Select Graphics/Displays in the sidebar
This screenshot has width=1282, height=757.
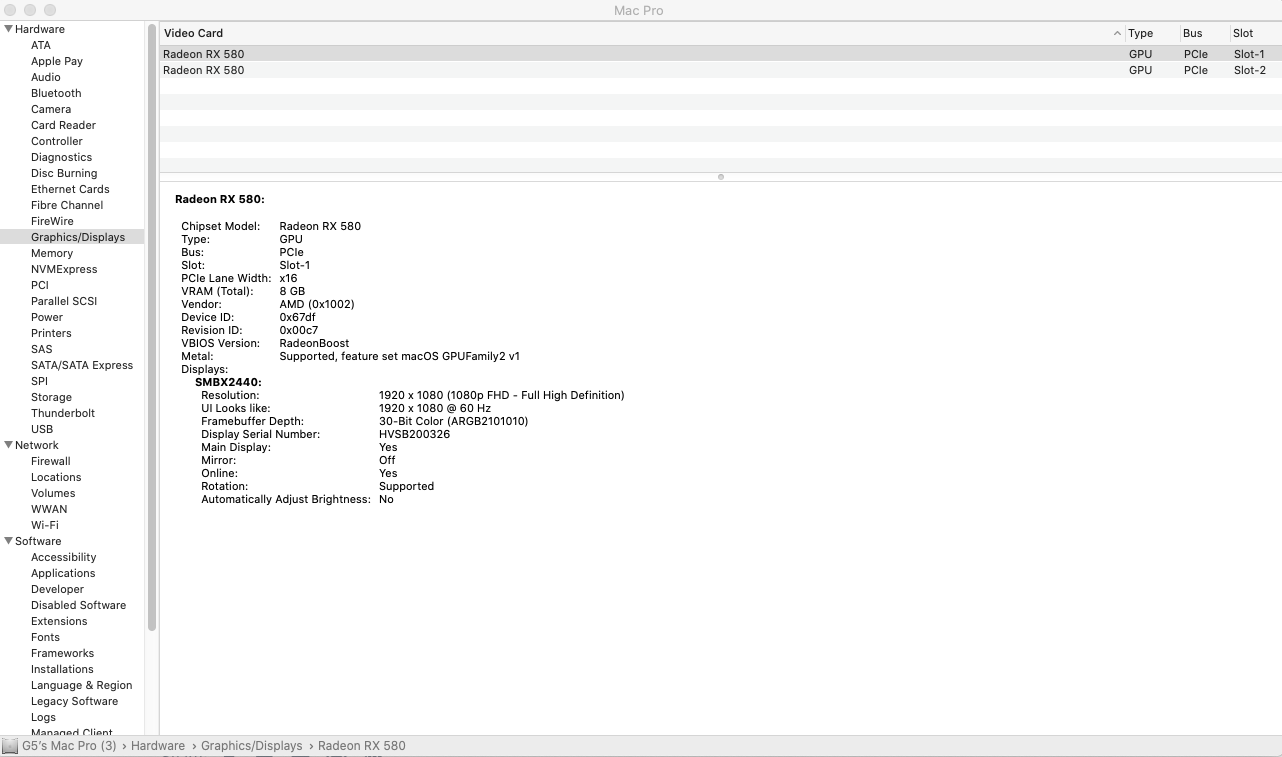pyautogui.click(x=78, y=237)
